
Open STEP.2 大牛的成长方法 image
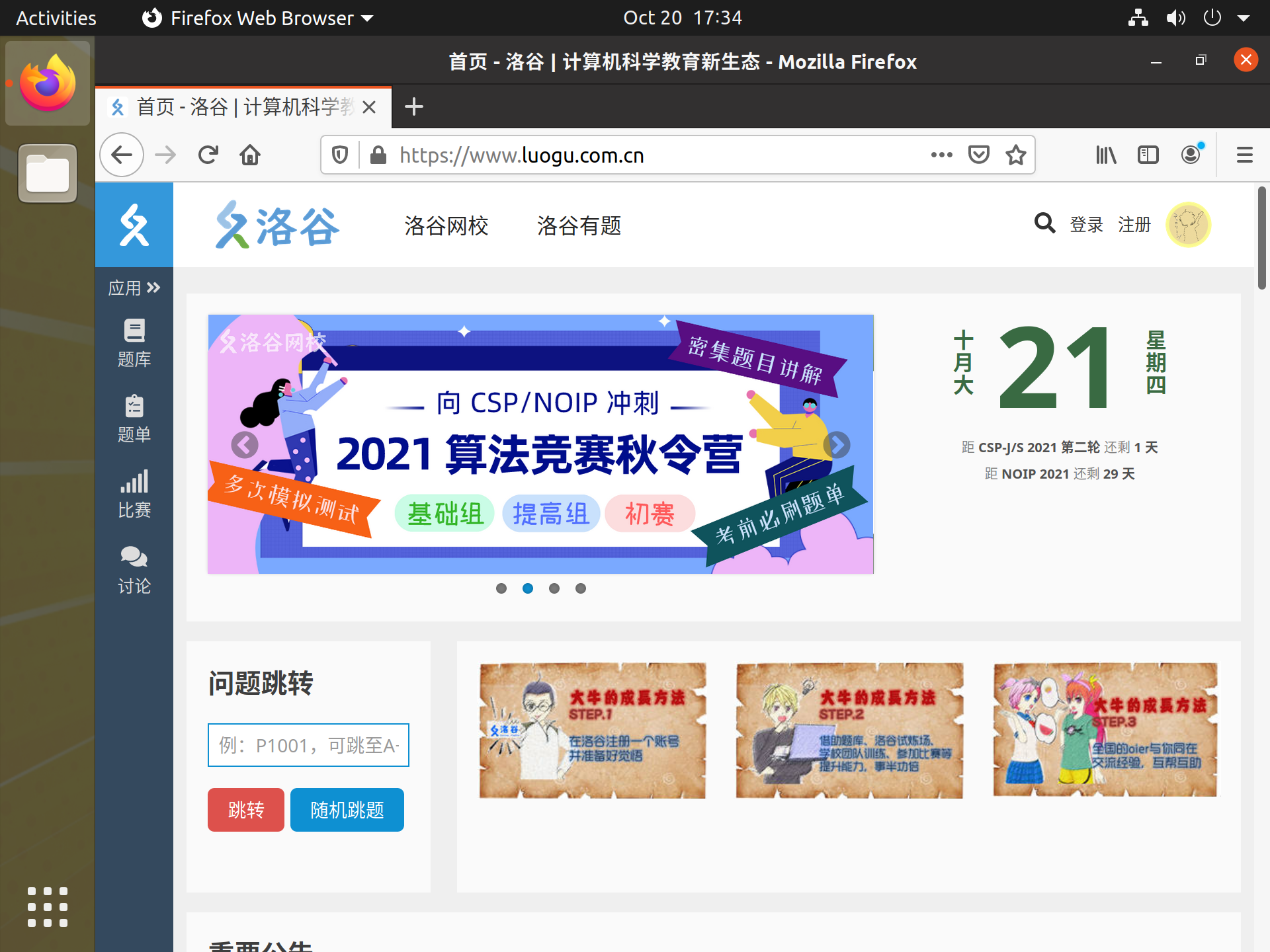(849, 731)
